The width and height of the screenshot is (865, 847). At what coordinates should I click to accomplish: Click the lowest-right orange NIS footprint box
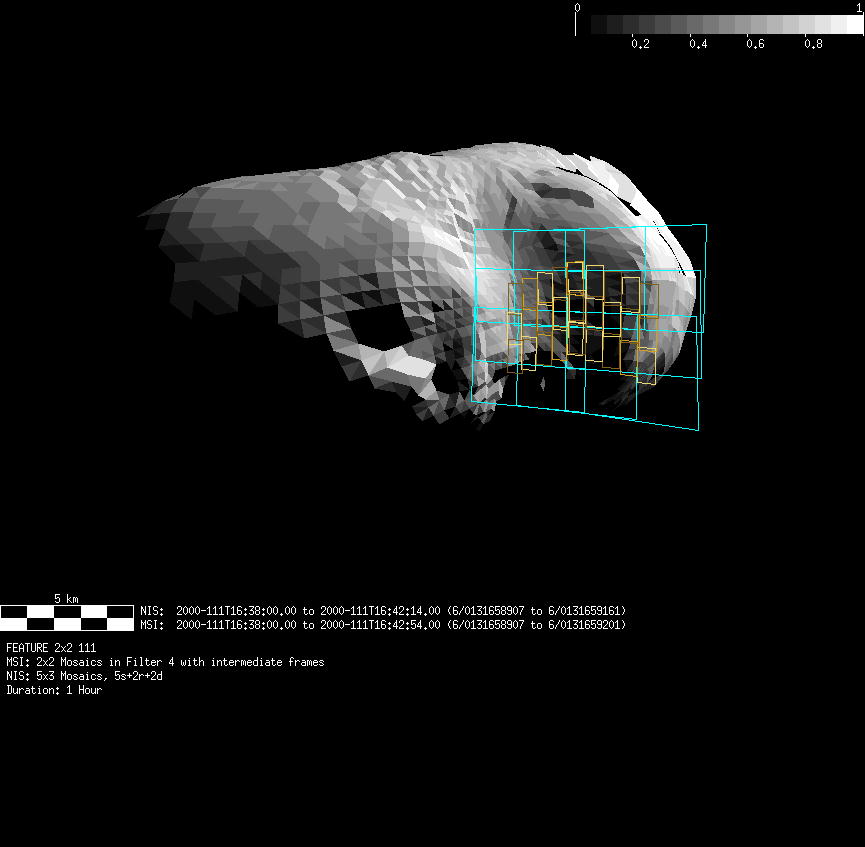click(x=647, y=366)
